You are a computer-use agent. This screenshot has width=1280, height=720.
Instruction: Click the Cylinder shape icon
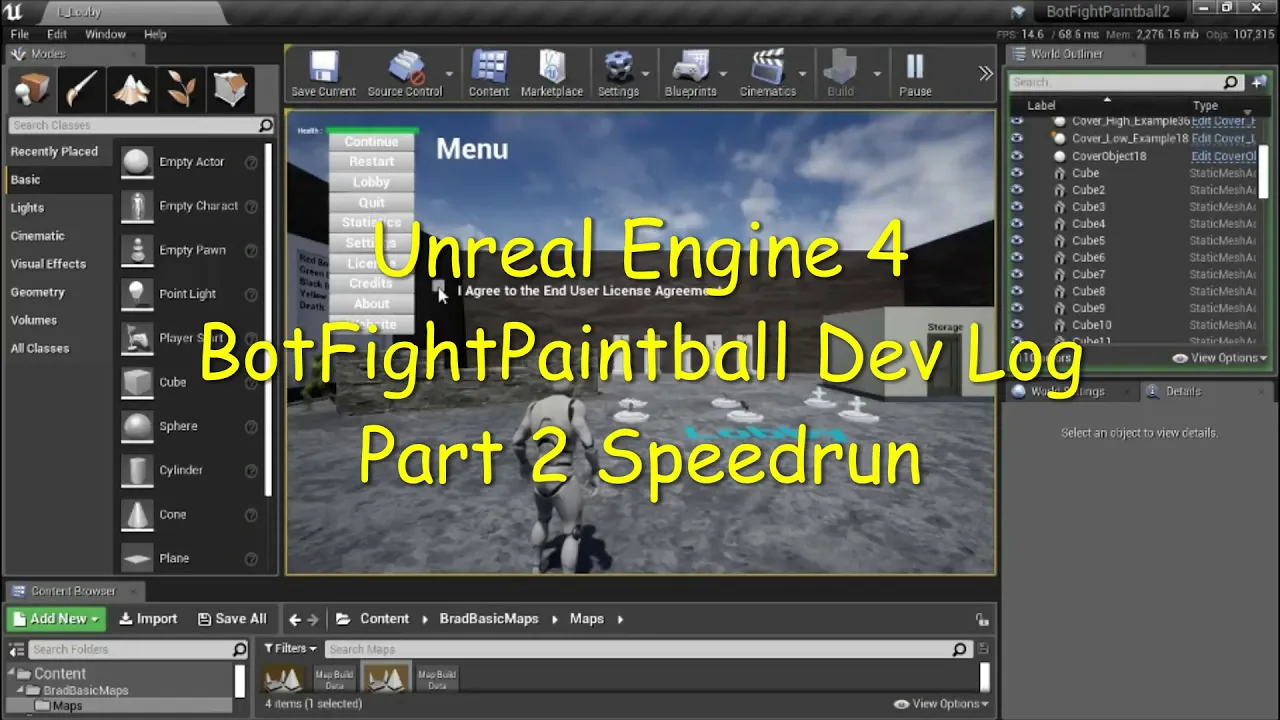tap(137, 470)
